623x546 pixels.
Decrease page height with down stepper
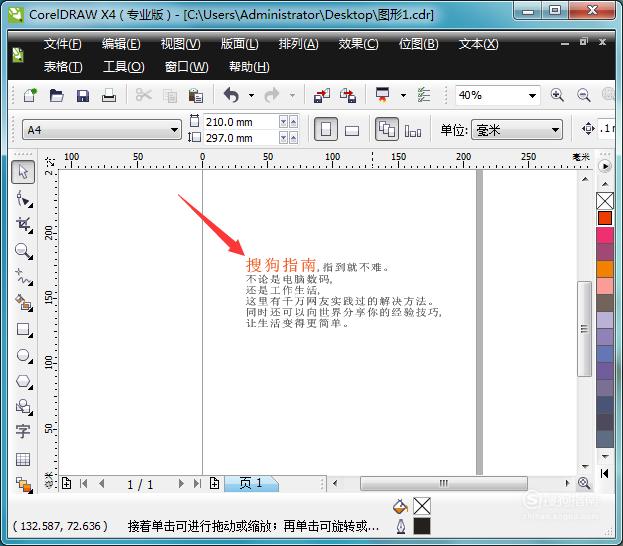point(283,138)
